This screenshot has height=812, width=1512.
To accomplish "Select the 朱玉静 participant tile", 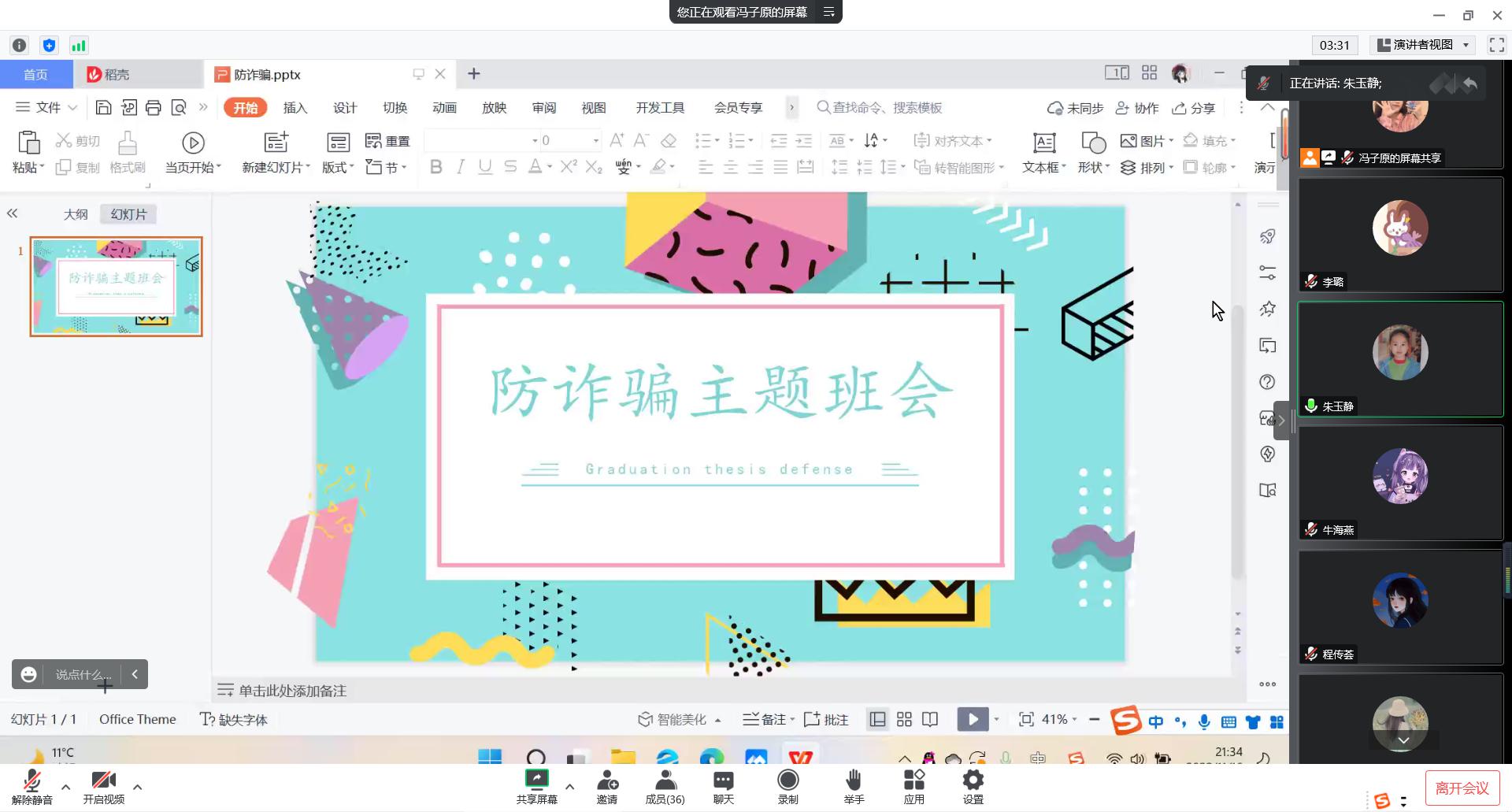I will pyautogui.click(x=1399, y=359).
